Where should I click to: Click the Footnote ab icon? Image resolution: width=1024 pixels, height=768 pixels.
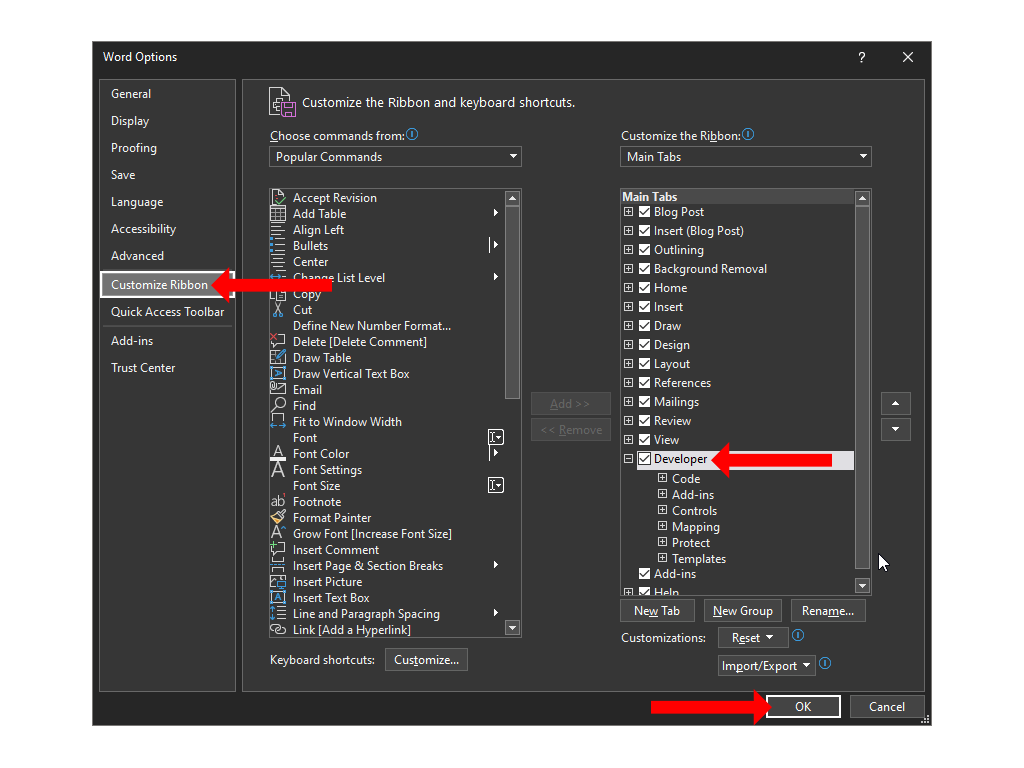pyautogui.click(x=278, y=502)
